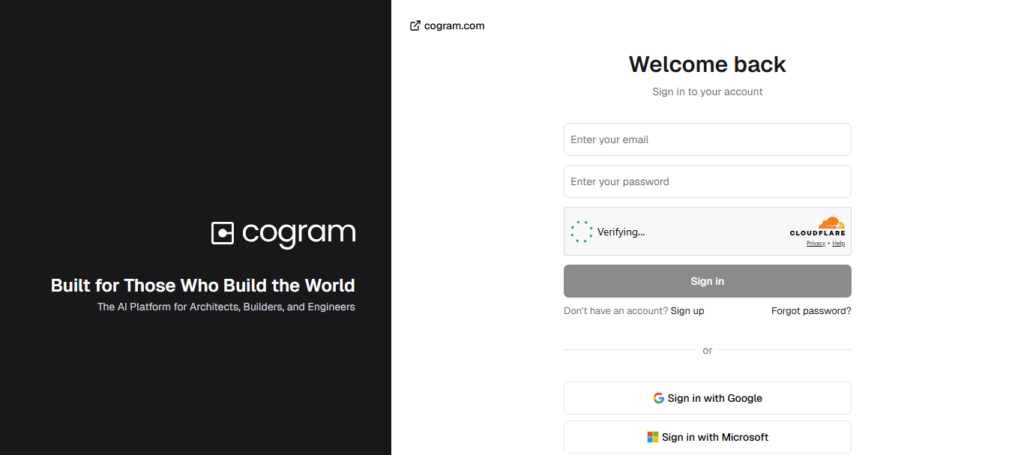Open the Sign up link
1024x455 pixels.
687,311
